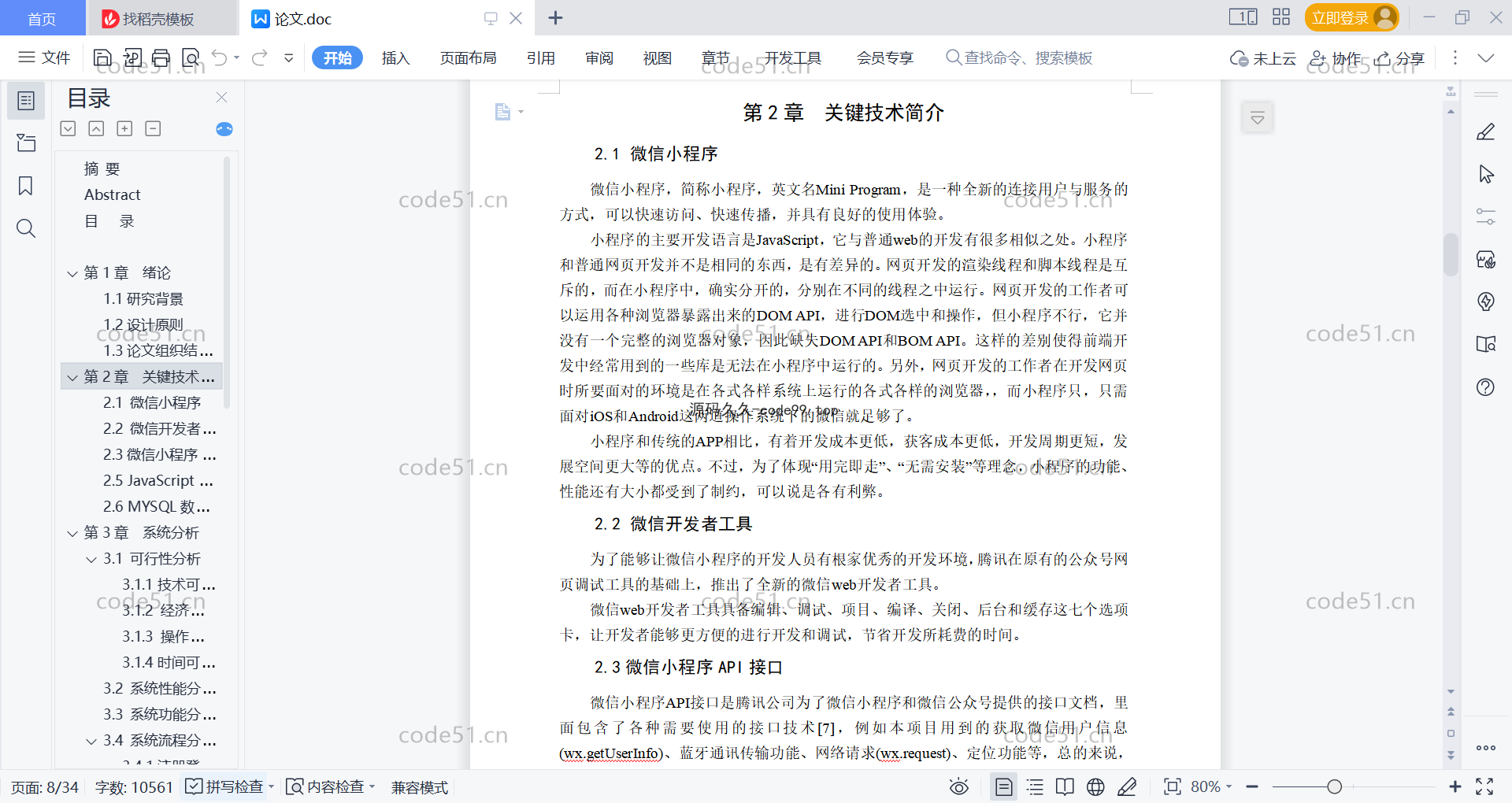The height and width of the screenshot is (803, 1512).
Task: Collapse the 第1章 绪论 tree node
Action: (72, 273)
